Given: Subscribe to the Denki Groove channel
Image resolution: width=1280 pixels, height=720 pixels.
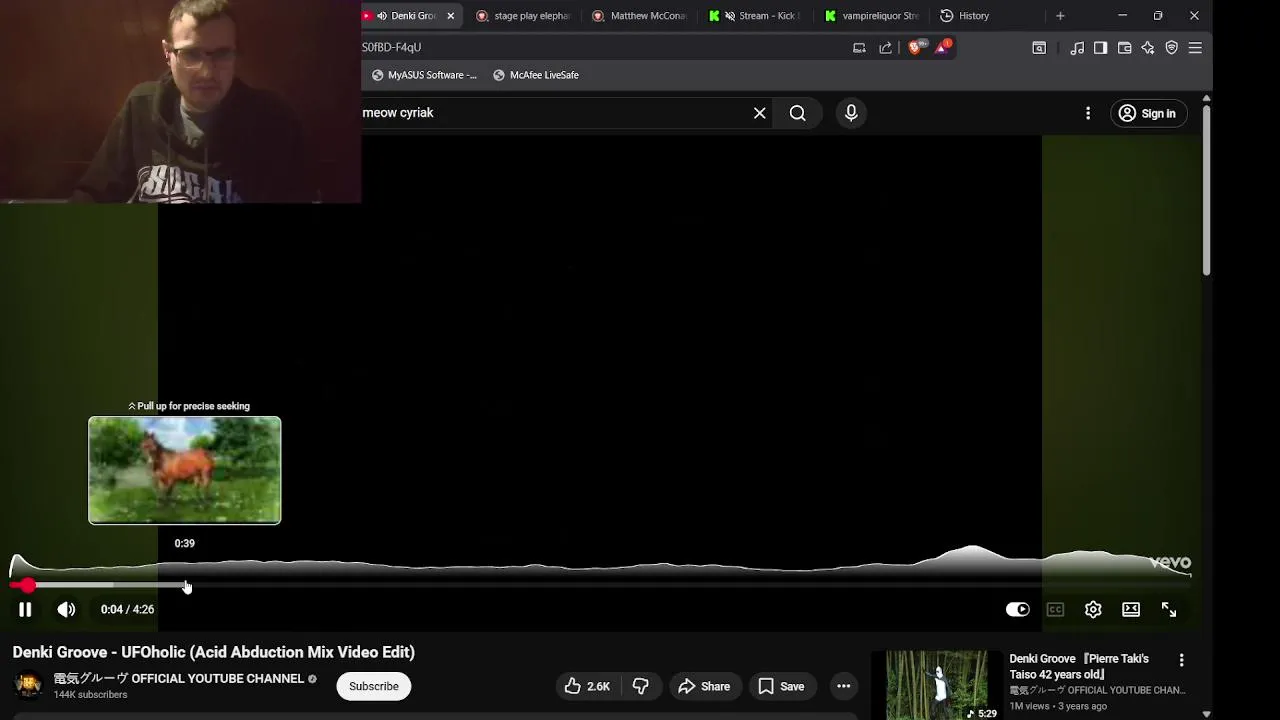Looking at the screenshot, I should point(374,686).
